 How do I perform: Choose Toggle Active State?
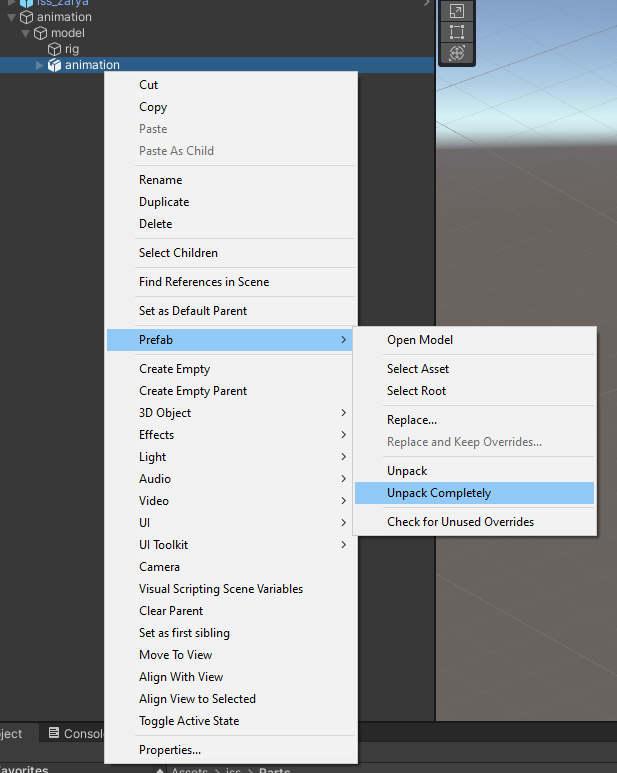(x=189, y=721)
